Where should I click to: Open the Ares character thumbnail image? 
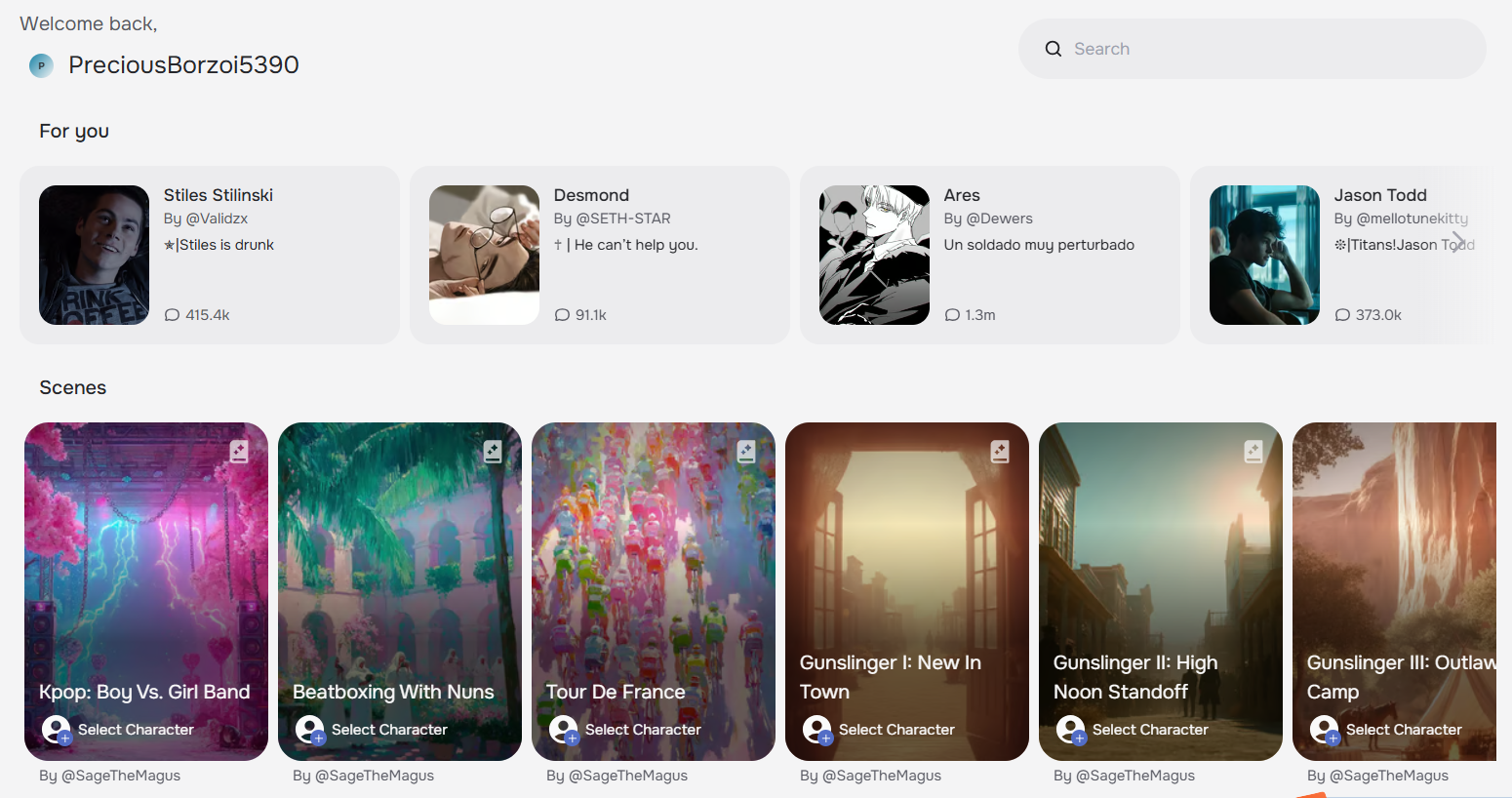(x=874, y=255)
